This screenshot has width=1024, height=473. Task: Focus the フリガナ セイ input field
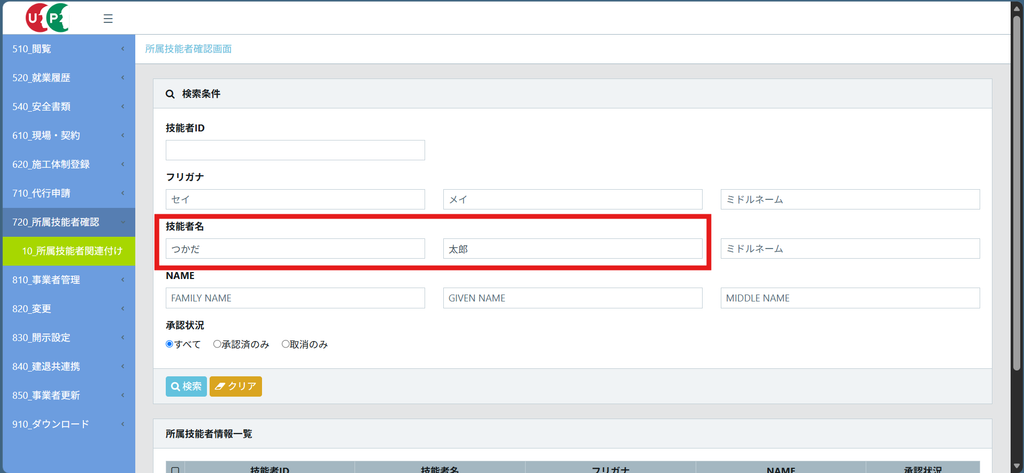coord(295,199)
